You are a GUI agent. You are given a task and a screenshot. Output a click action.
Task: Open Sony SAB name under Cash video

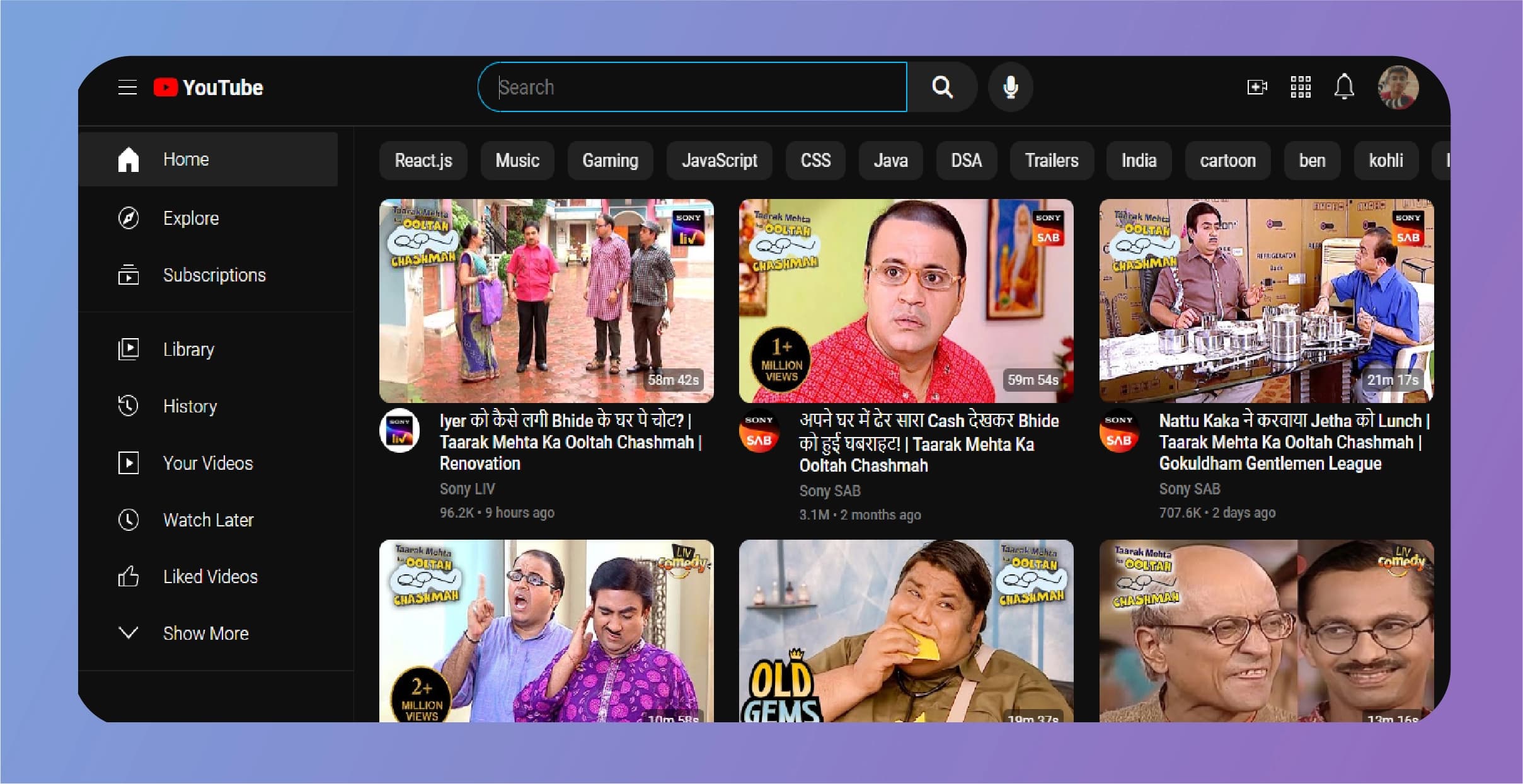[x=829, y=491]
